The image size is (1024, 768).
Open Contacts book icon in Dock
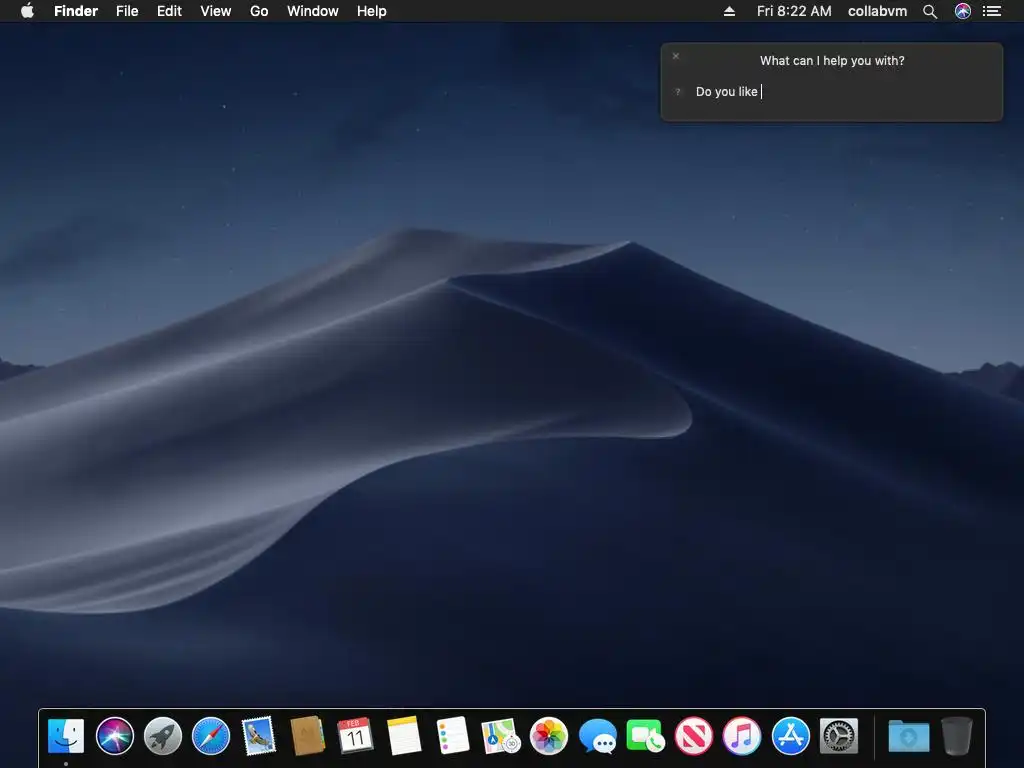click(x=307, y=736)
